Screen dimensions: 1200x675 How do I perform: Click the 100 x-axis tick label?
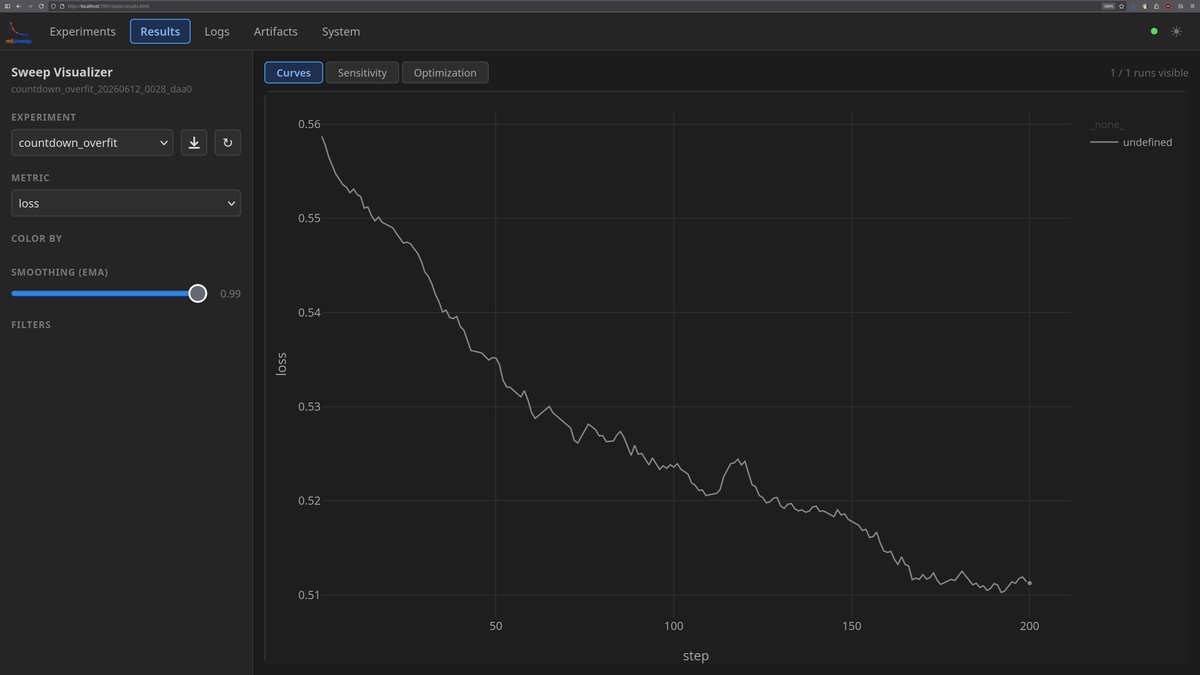(x=673, y=626)
